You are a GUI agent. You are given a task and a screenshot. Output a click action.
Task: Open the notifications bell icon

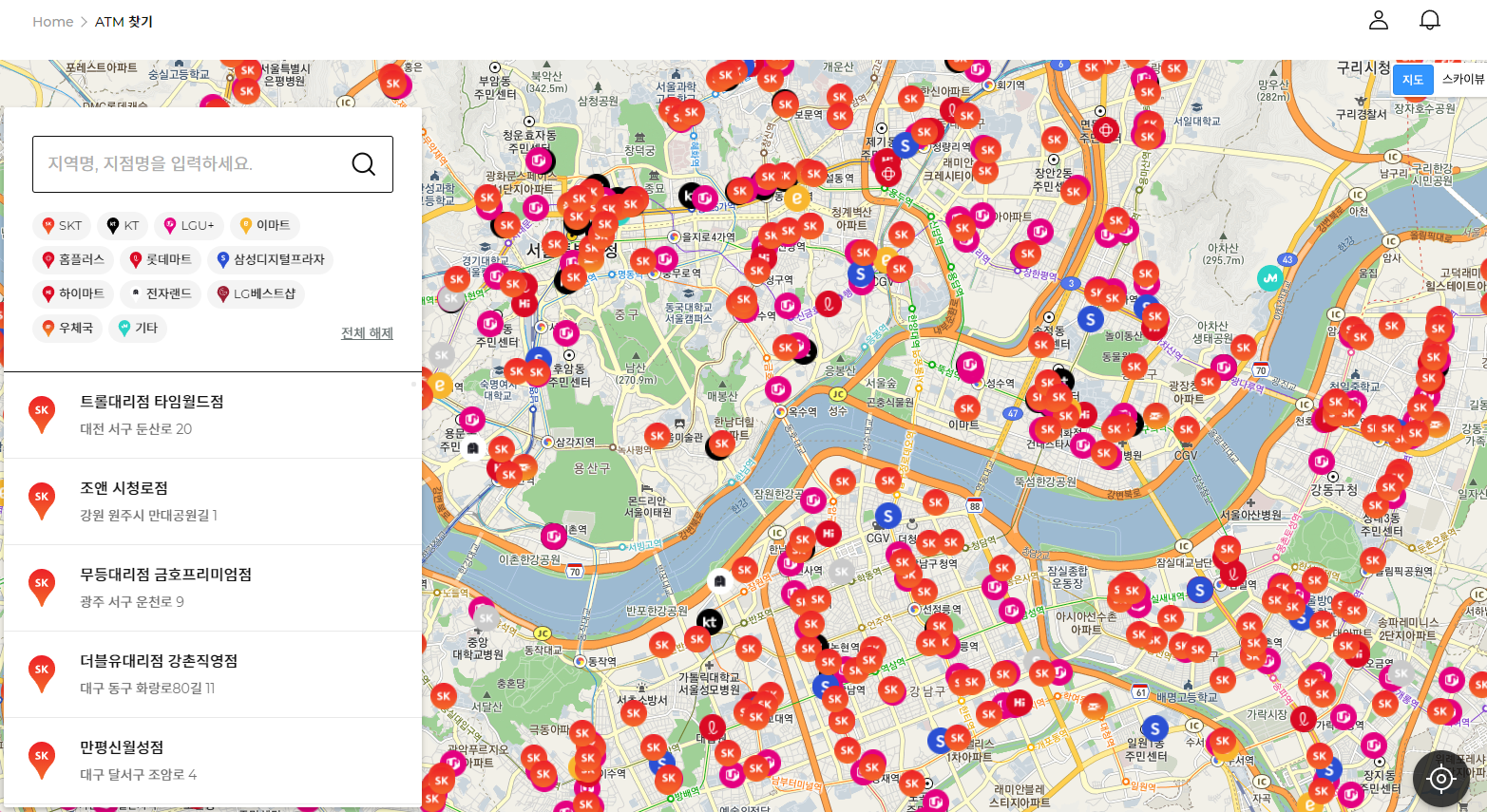1430,20
